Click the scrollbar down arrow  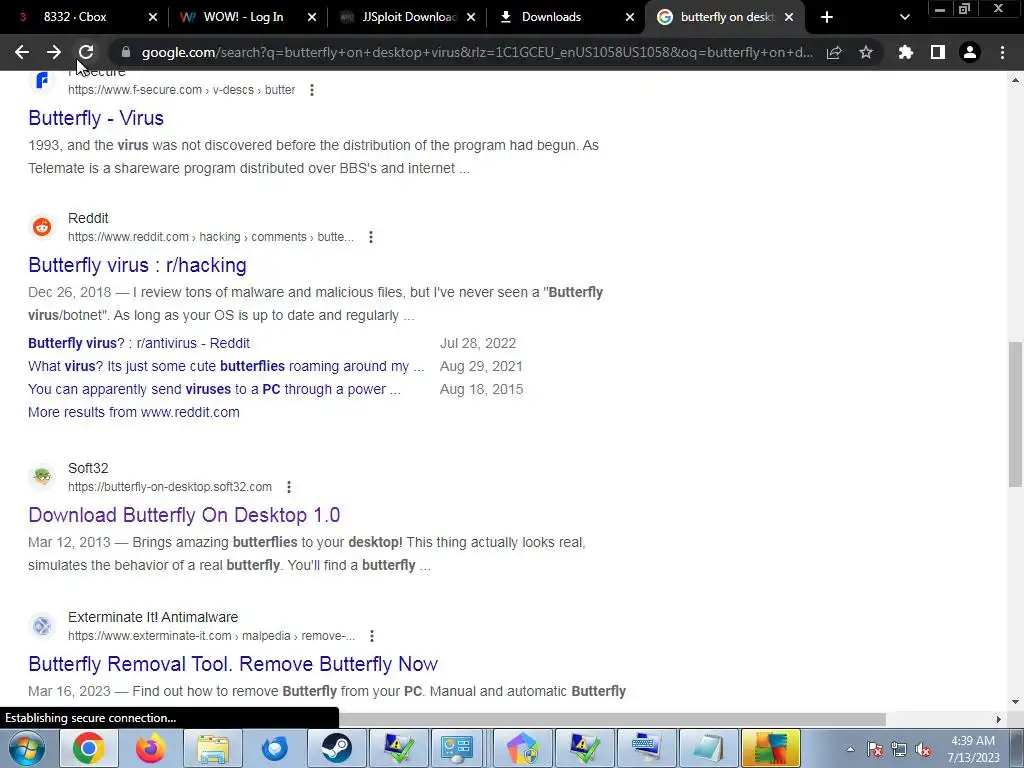[1015, 702]
